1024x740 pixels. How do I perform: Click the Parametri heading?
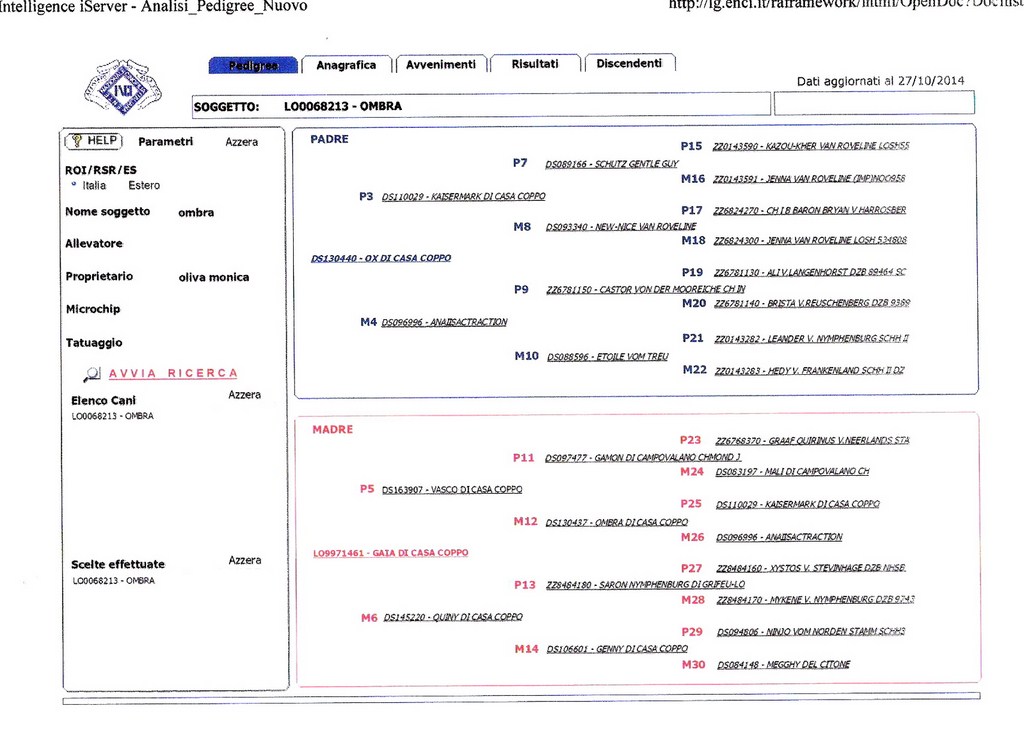pyautogui.click(x=165, y=141)
